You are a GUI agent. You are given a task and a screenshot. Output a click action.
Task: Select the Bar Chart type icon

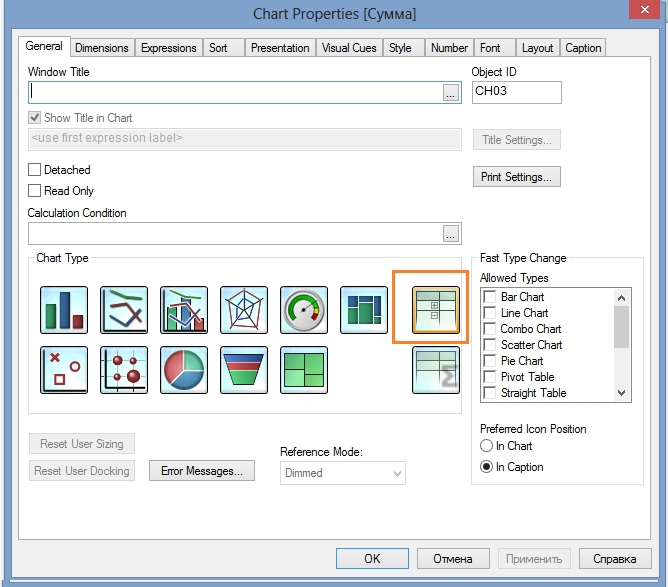click(x=64, y=310)
